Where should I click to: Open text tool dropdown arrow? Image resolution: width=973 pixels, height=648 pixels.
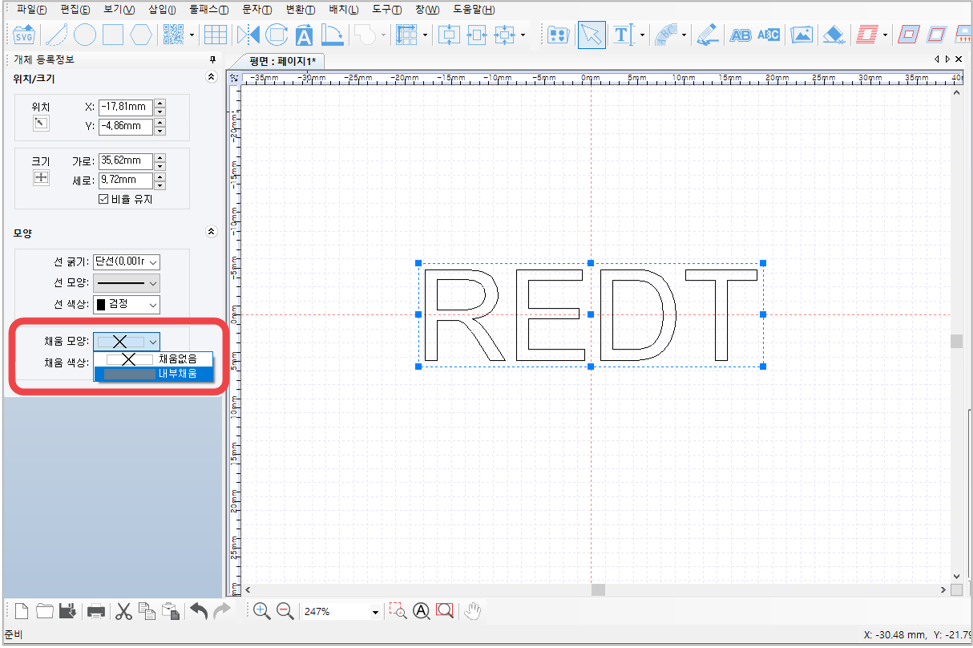(642, 35)
